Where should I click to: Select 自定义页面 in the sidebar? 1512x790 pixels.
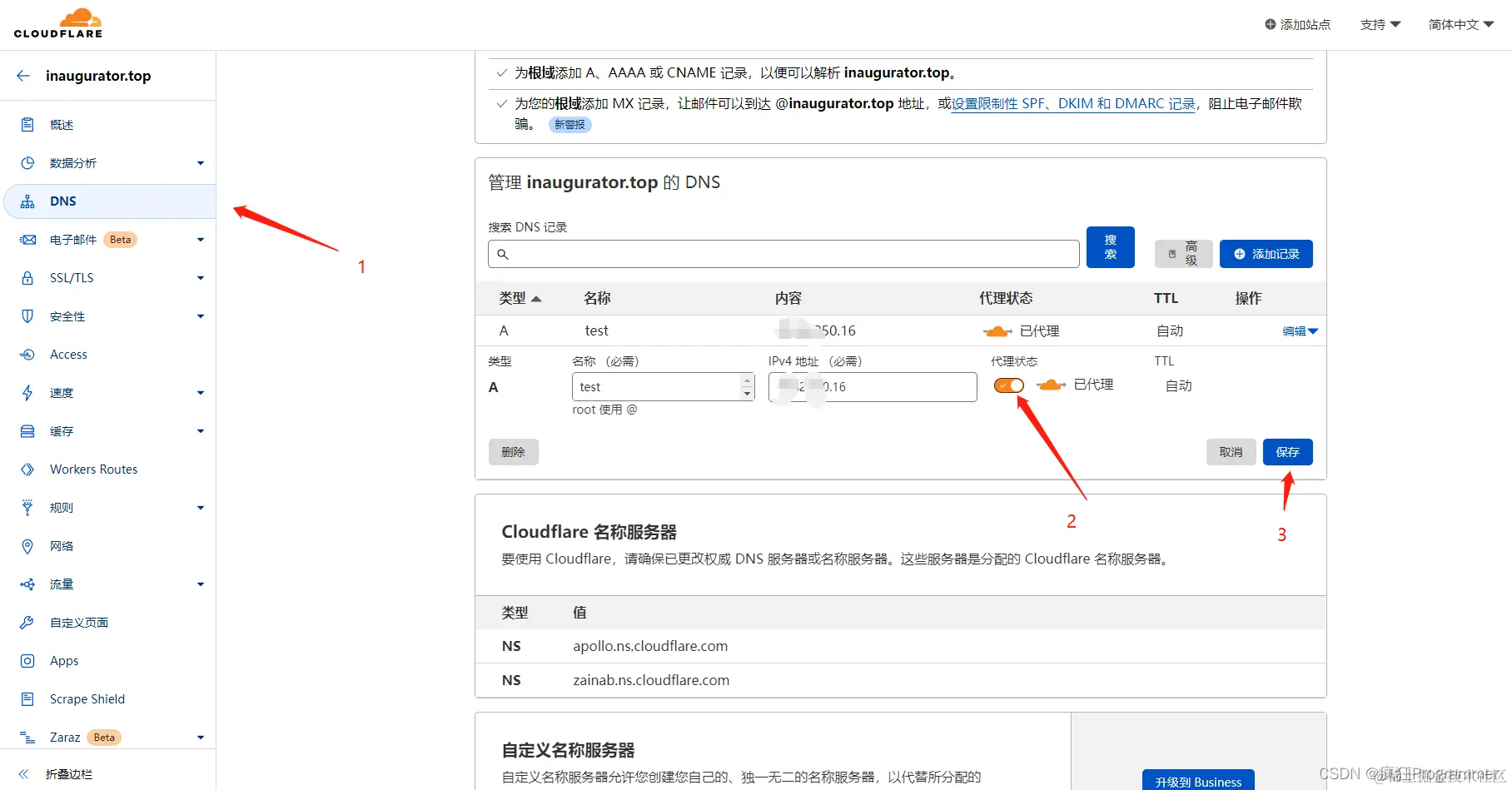[78, 622]
